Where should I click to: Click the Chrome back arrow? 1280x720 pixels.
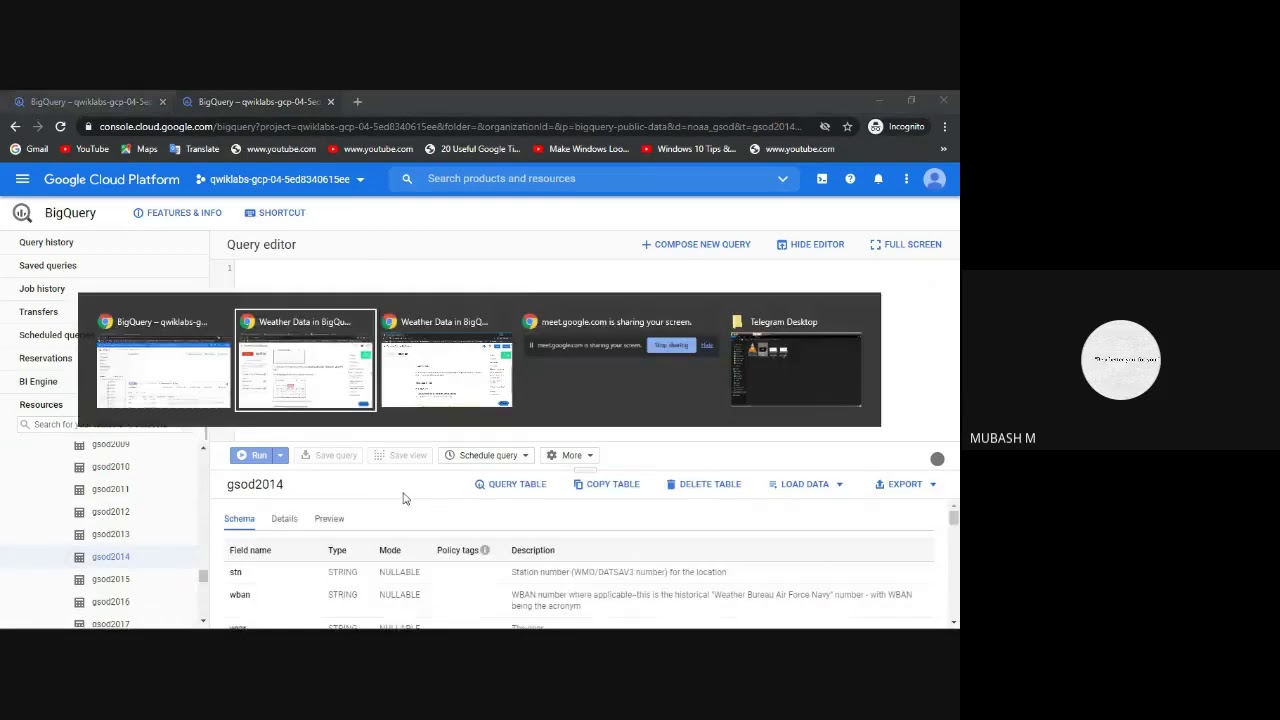click(x=15, y=126)
